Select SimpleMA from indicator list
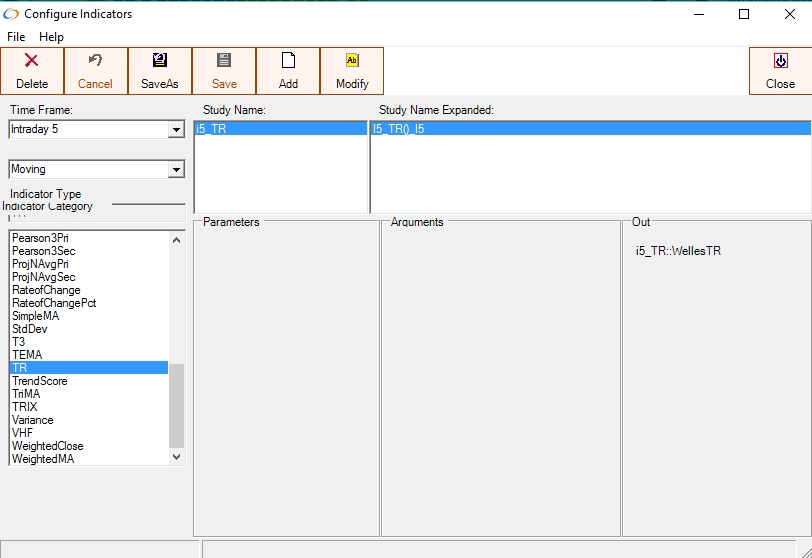The image size is (812, 558). [x=36, y=316]
